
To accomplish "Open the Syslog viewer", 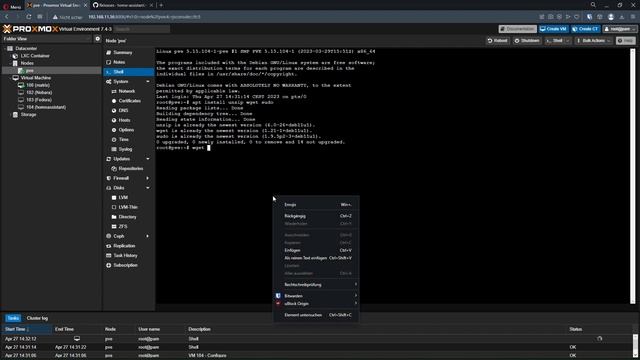I will click(x=125, y=149).
